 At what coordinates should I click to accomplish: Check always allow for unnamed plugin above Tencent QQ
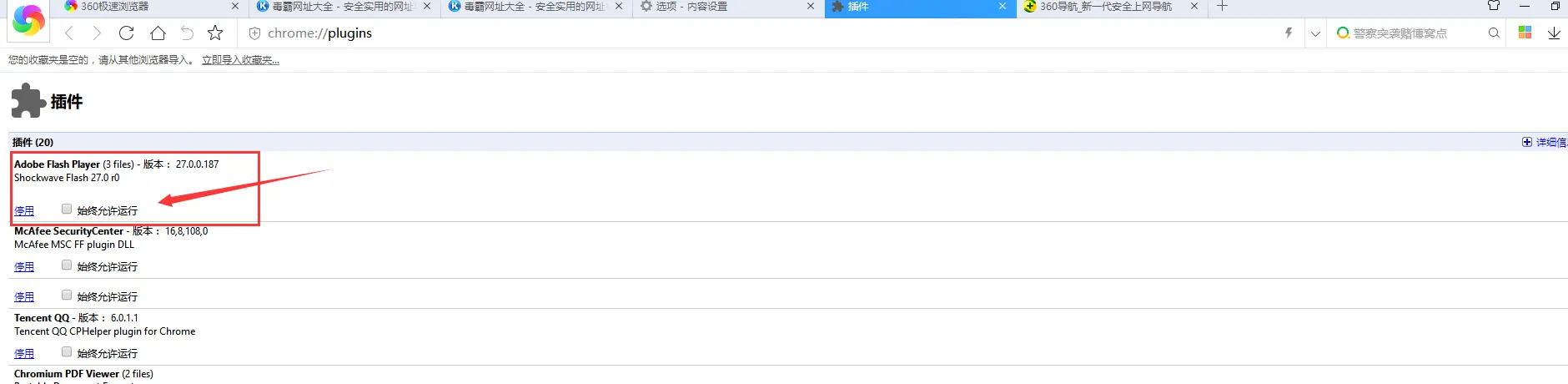67,295
